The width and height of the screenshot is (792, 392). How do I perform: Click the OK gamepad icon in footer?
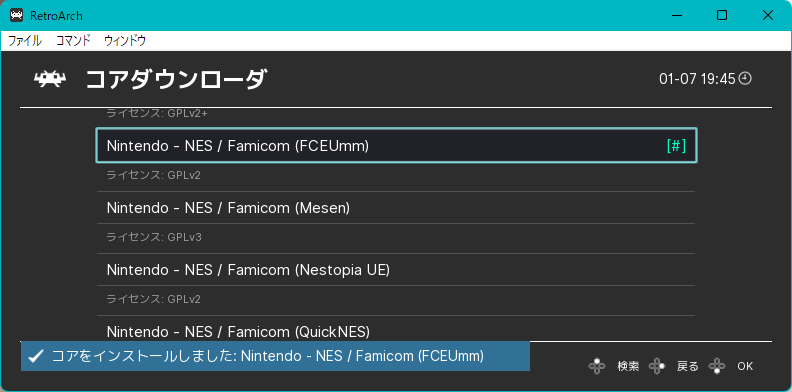click(717, 366)
